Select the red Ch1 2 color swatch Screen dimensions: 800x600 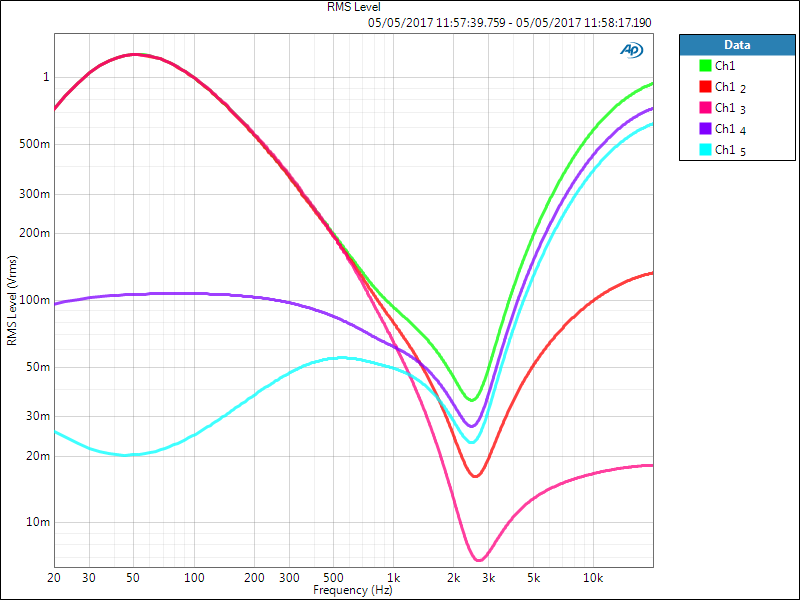click(705, 87)
